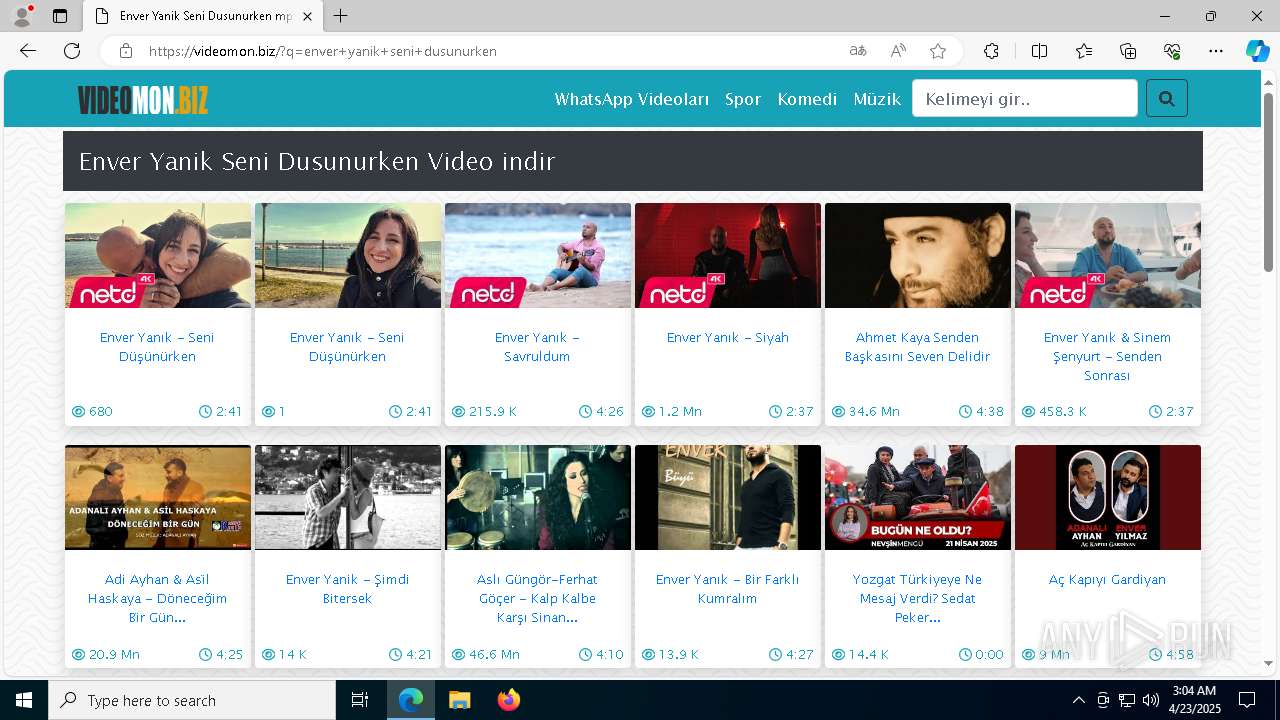This screenshot has width=1280, height=720.
Task: Open Ahmet Kaya Senden Başkasını Seven Delidir
Action: 917,347
